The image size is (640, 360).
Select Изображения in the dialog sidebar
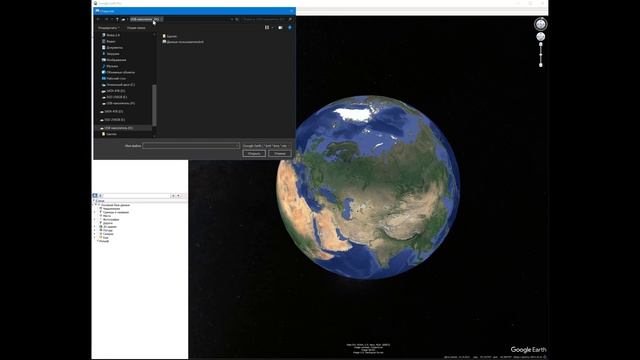113,60
